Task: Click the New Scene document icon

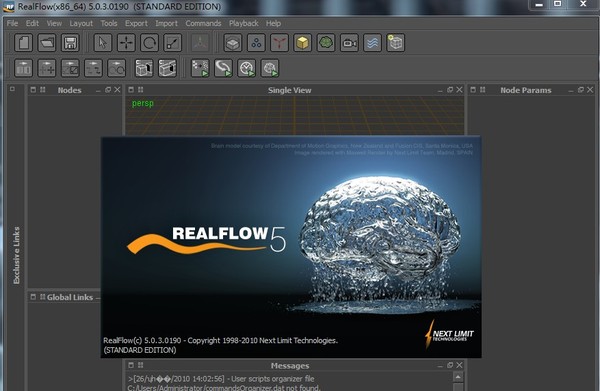Action: click(23, 43)
